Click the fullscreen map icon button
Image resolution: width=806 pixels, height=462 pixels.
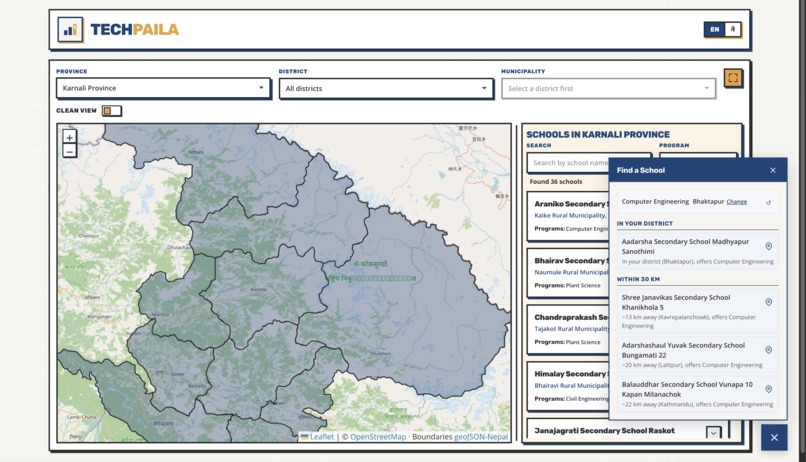click(x=733, y=78)
